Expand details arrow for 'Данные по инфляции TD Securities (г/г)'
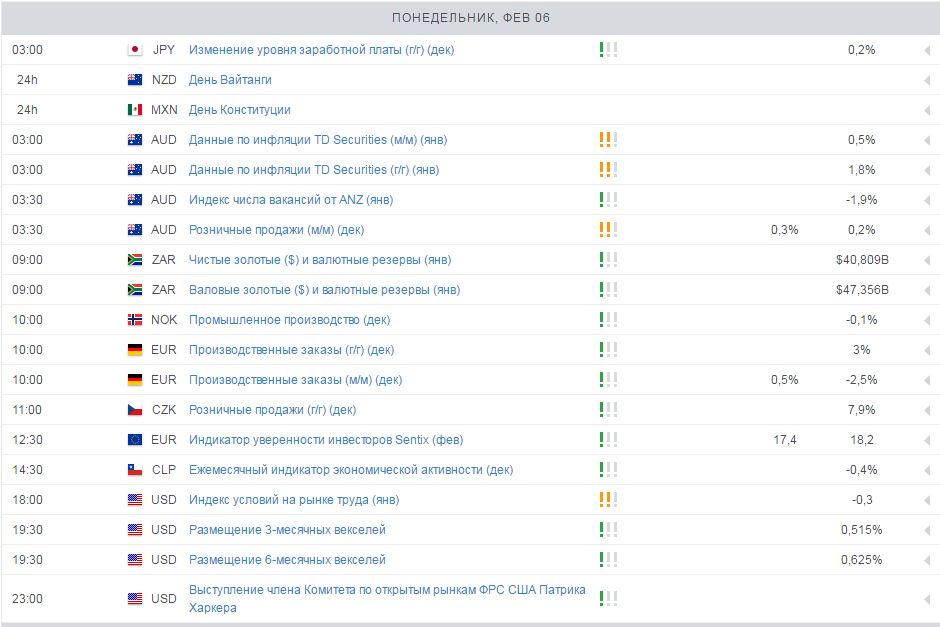 coord(927,171)
